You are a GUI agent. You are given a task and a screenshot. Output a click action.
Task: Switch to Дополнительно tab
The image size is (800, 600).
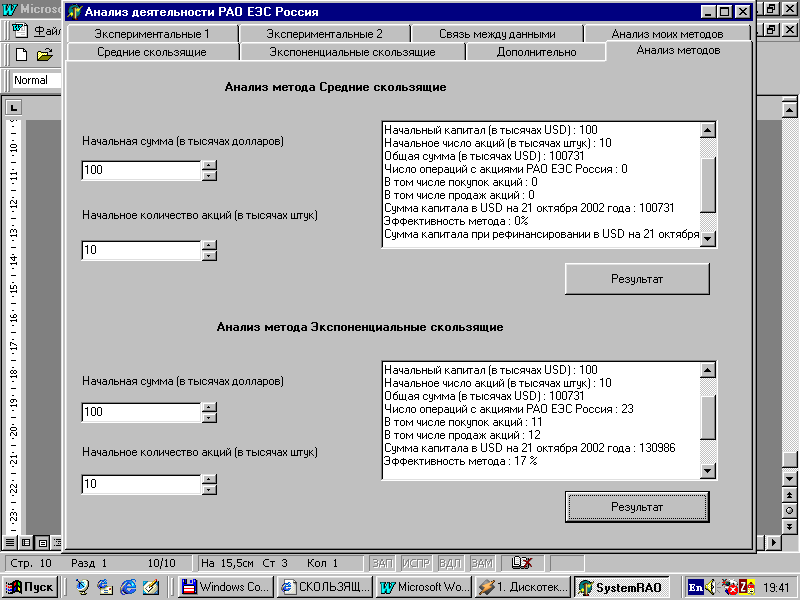click(536, 52)
